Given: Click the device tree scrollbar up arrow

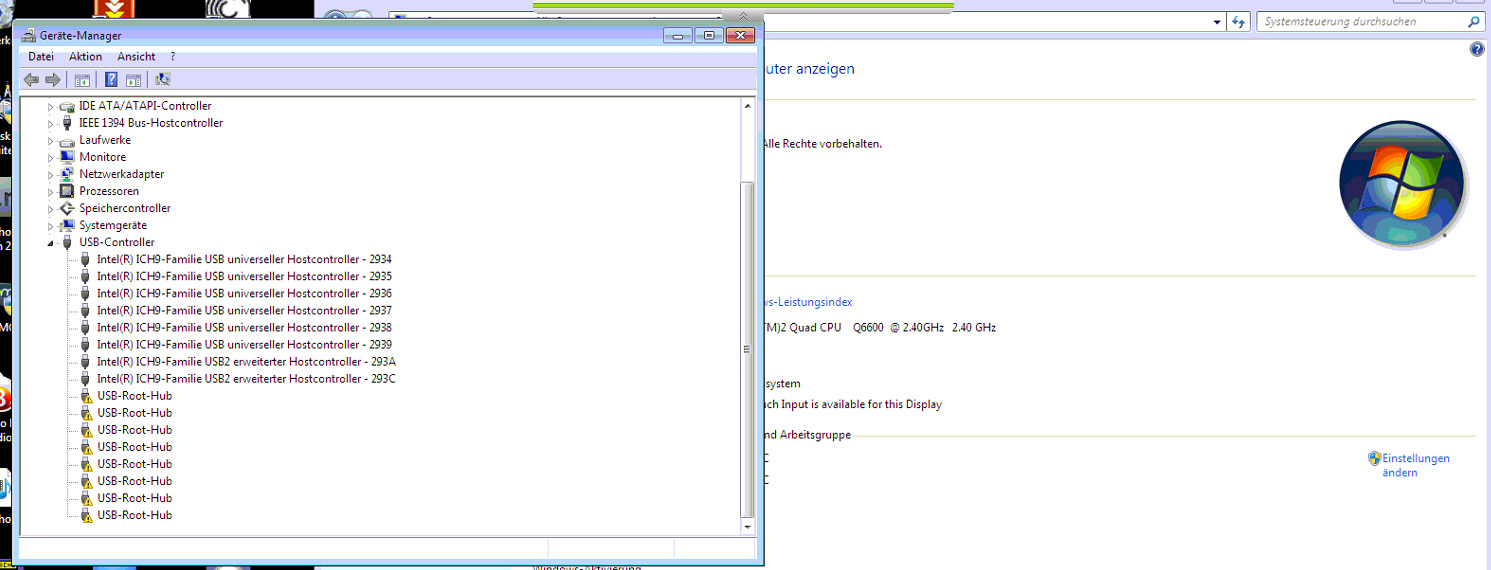Looking at the screenshot, I should click(747, 105).
